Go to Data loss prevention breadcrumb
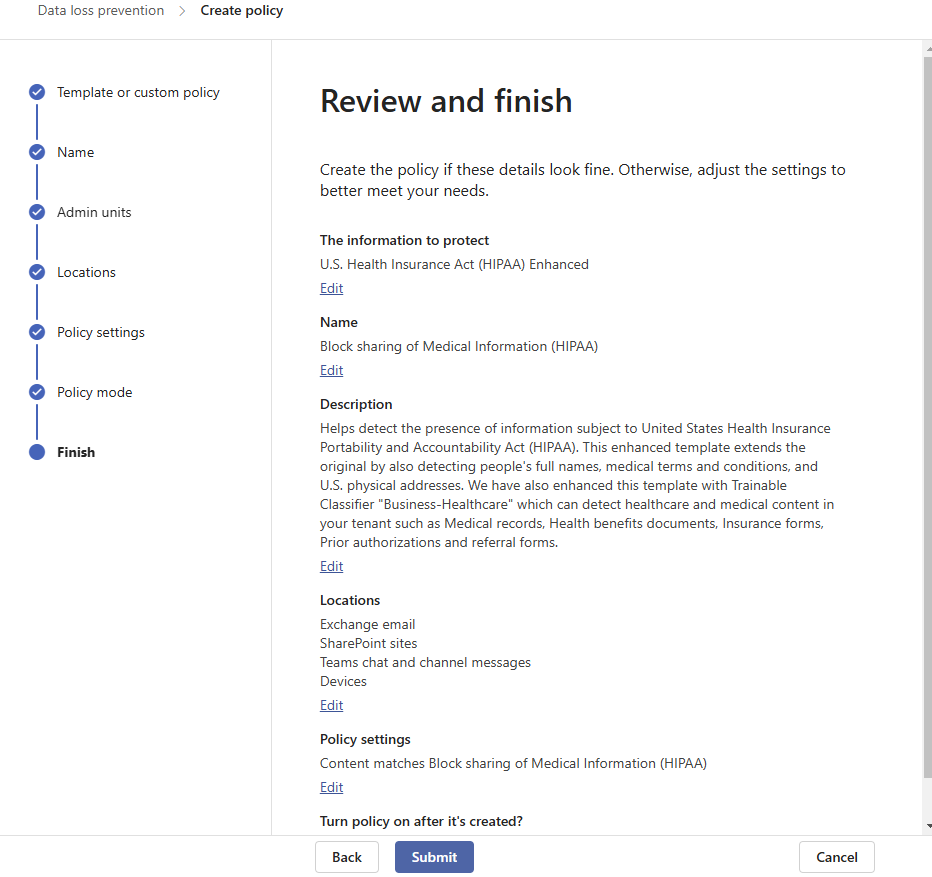Image resolution: width=932 pixels, height=877 pixels. point(101,11)
